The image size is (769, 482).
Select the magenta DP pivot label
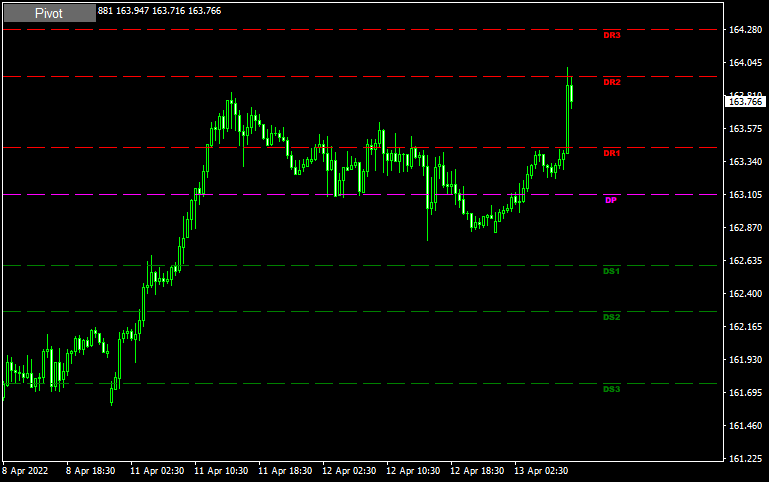click(x=611, y=200)
